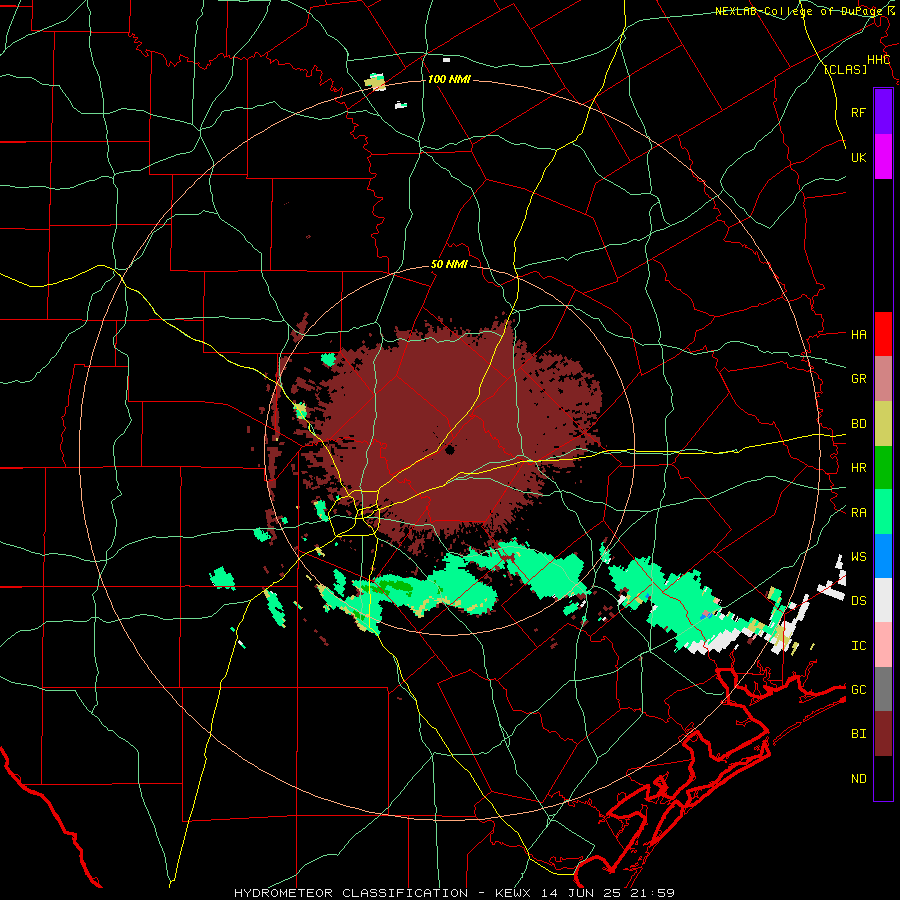The height and width of the screenshot is (900, 900).
Task: Click the magenta UK legend swatch
Action: (x=883, y=157)
